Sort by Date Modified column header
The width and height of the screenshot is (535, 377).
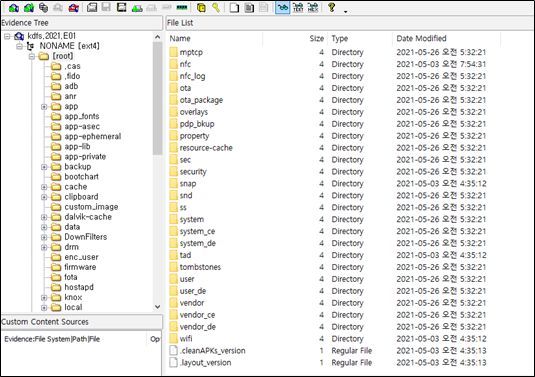tap(446, 39)
